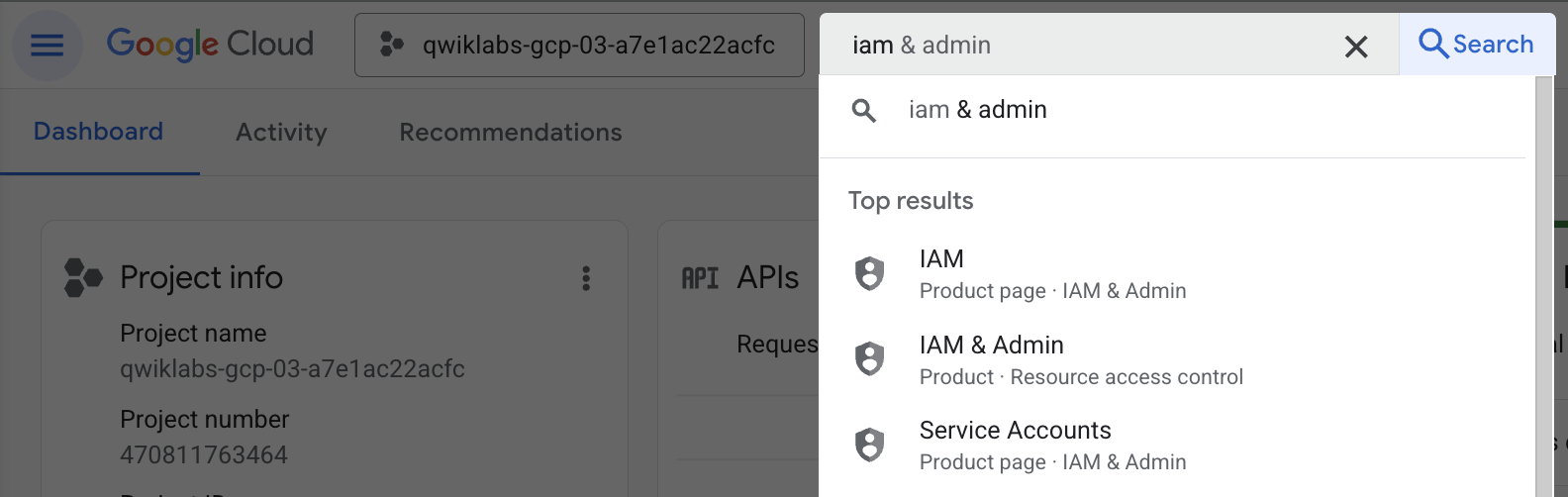Click the blue Search button
The height and width of the screenshot is (497, 1568).
(1477, 45)
